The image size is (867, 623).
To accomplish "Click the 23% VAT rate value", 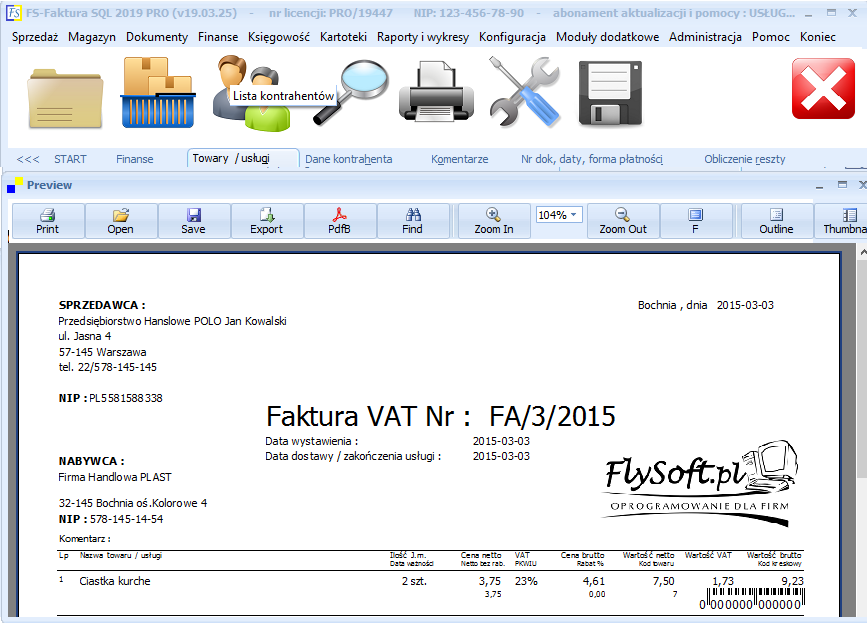I will (526, 581).
